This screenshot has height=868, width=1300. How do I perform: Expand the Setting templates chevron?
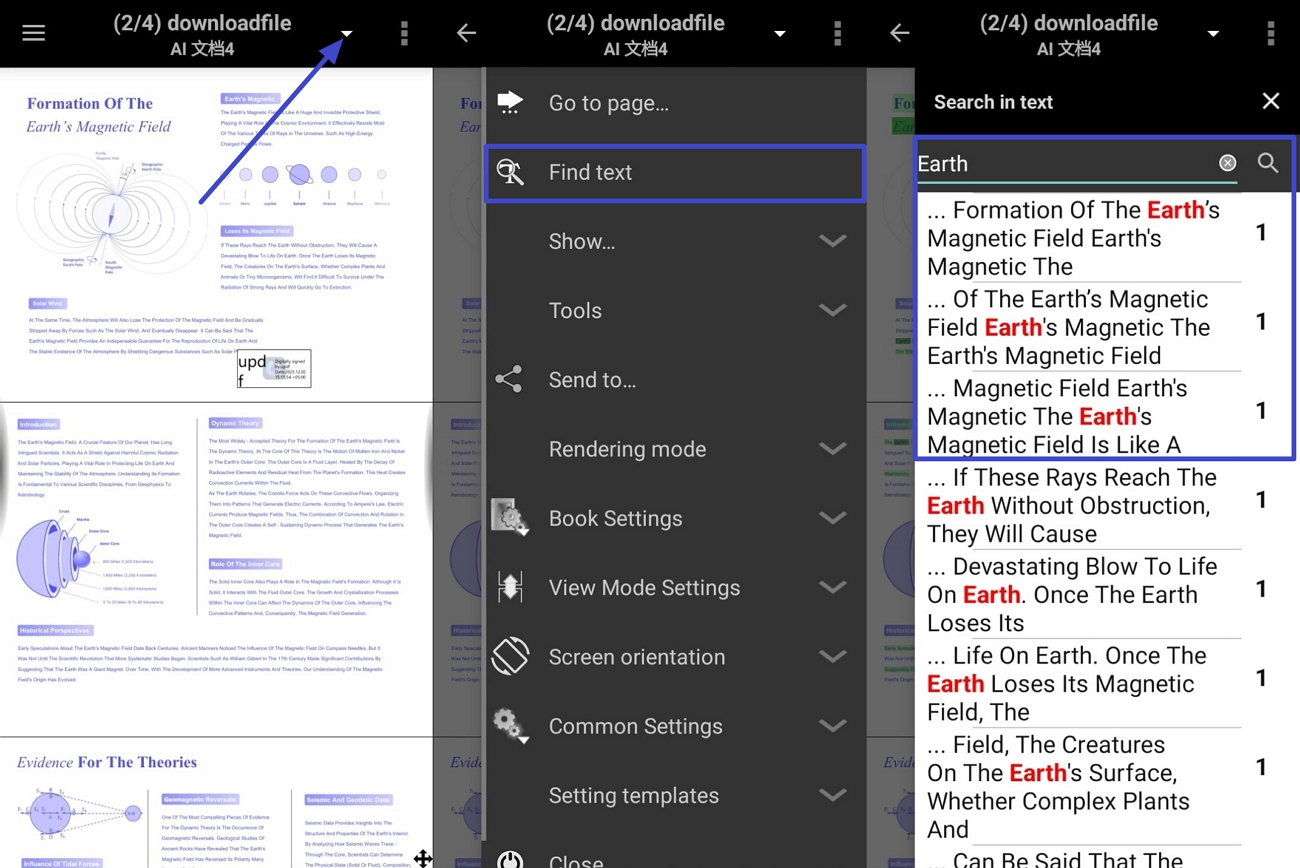(833, 795)
